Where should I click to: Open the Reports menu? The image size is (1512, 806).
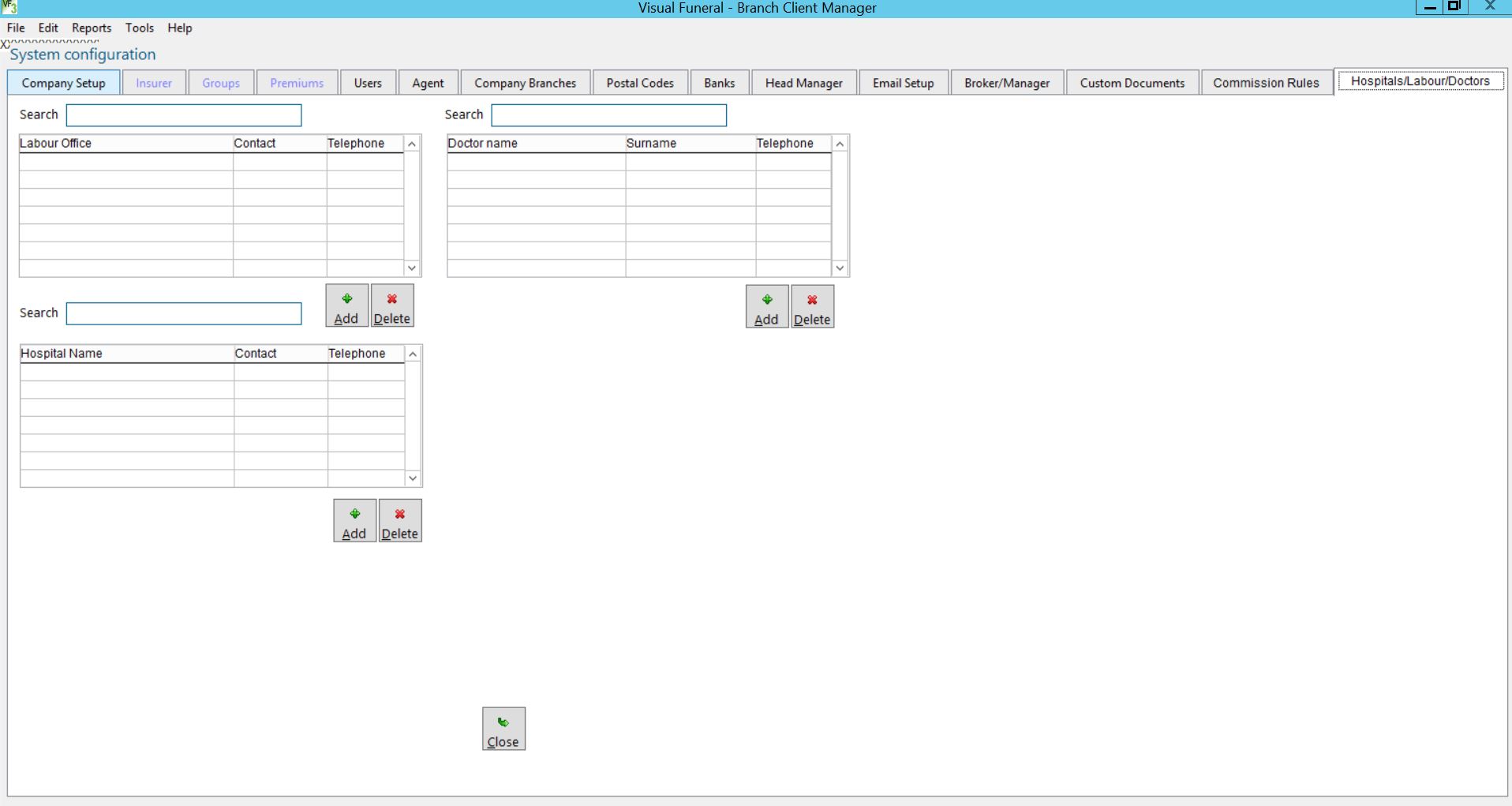[92, 28]
